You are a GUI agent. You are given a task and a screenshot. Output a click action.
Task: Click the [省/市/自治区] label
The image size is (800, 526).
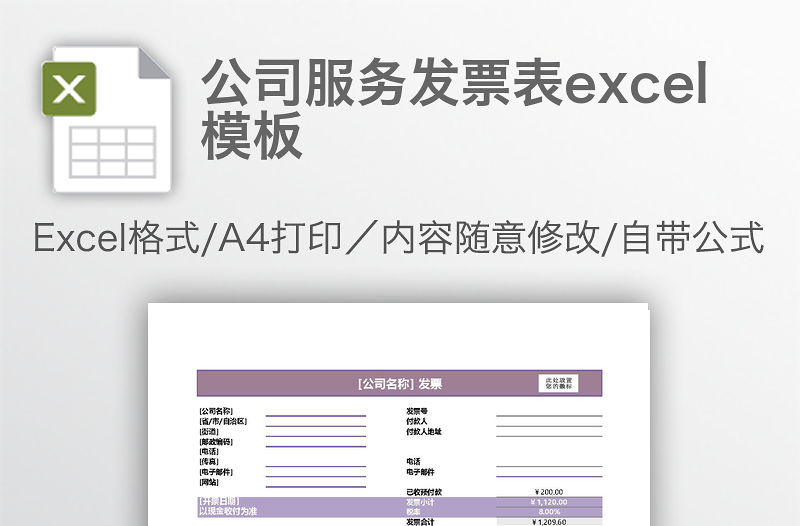point(223,421)
